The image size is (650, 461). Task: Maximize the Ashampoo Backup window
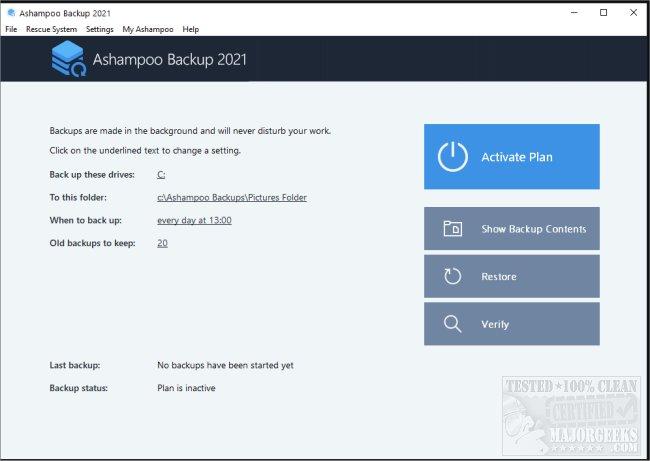[604, 13]
